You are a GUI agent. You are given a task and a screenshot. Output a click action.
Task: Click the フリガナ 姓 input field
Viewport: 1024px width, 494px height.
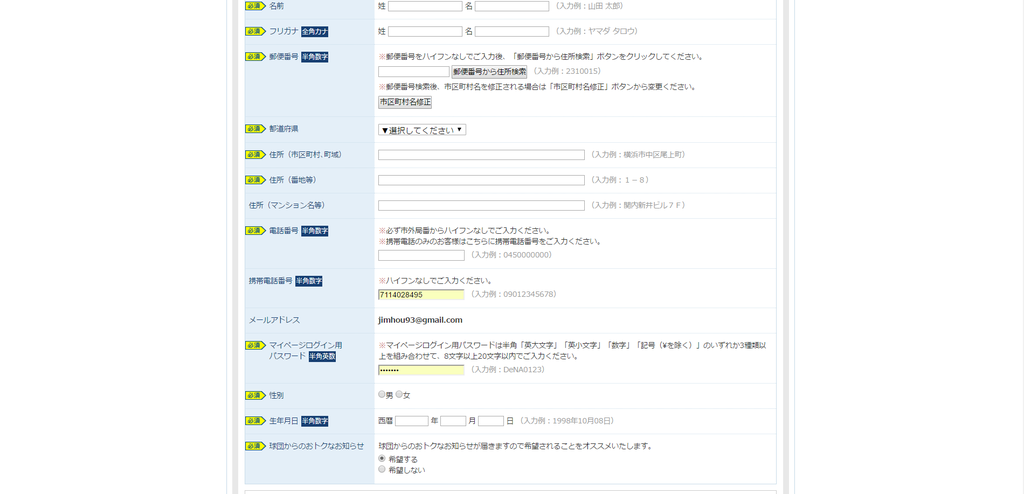tap(425, 31)
